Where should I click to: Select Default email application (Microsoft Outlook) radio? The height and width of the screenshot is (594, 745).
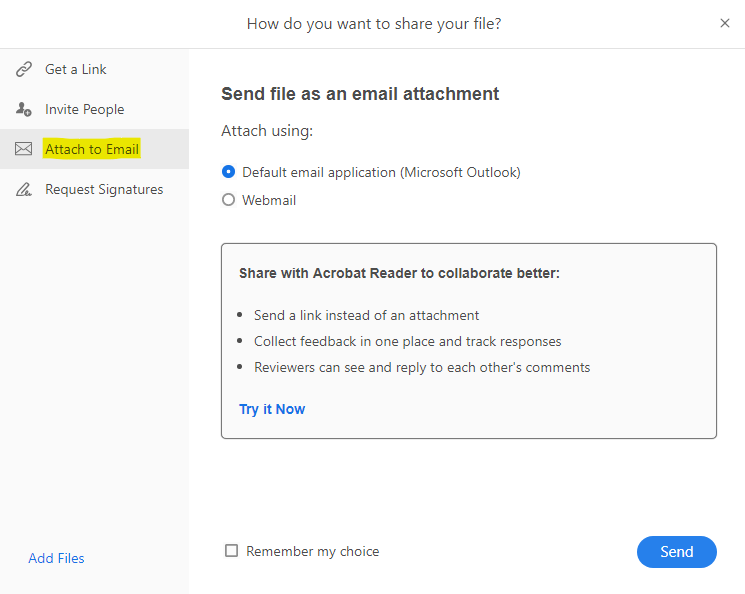coord(229,172)
